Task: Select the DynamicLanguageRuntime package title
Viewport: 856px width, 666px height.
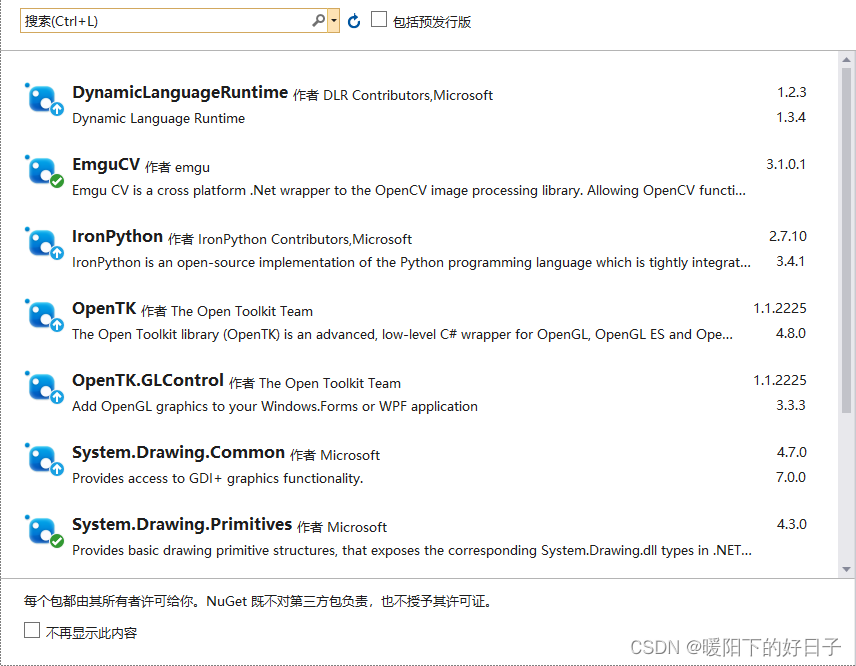Action: [180, 93]
